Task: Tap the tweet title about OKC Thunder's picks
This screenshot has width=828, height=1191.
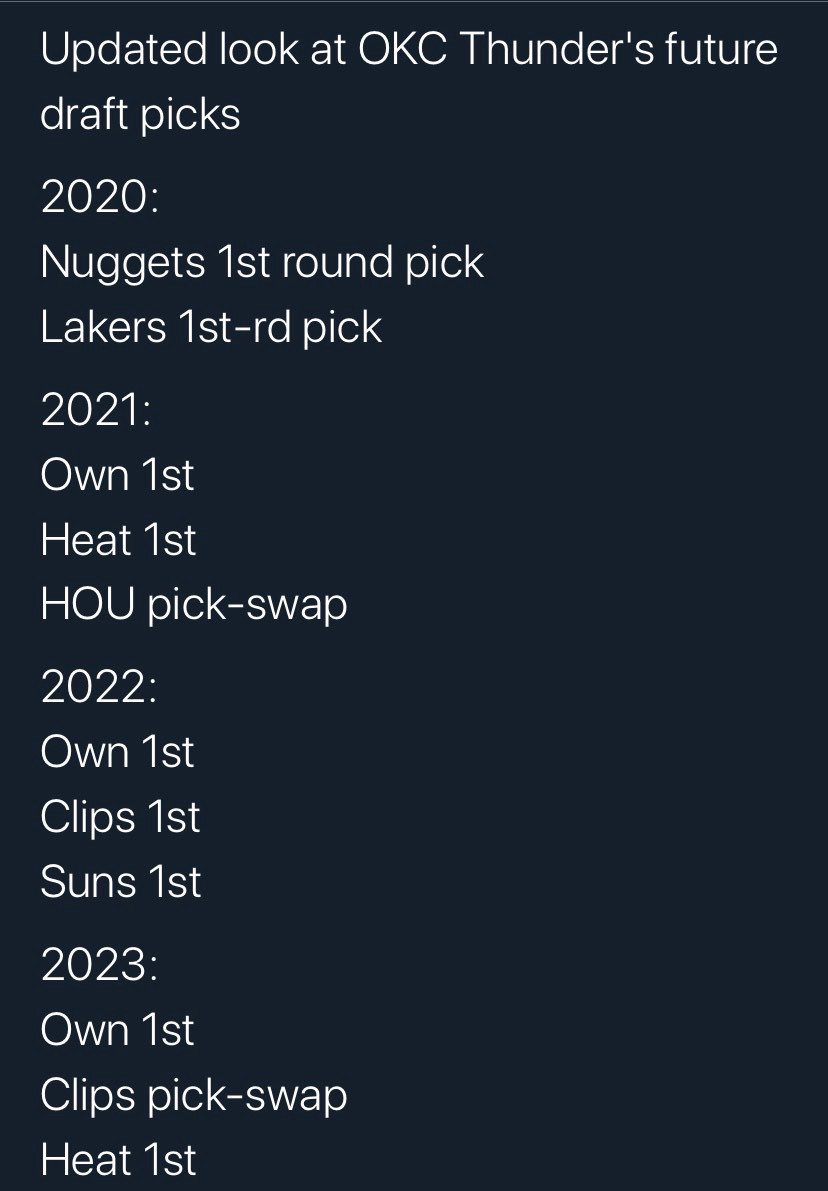Action: click(409, 81)
